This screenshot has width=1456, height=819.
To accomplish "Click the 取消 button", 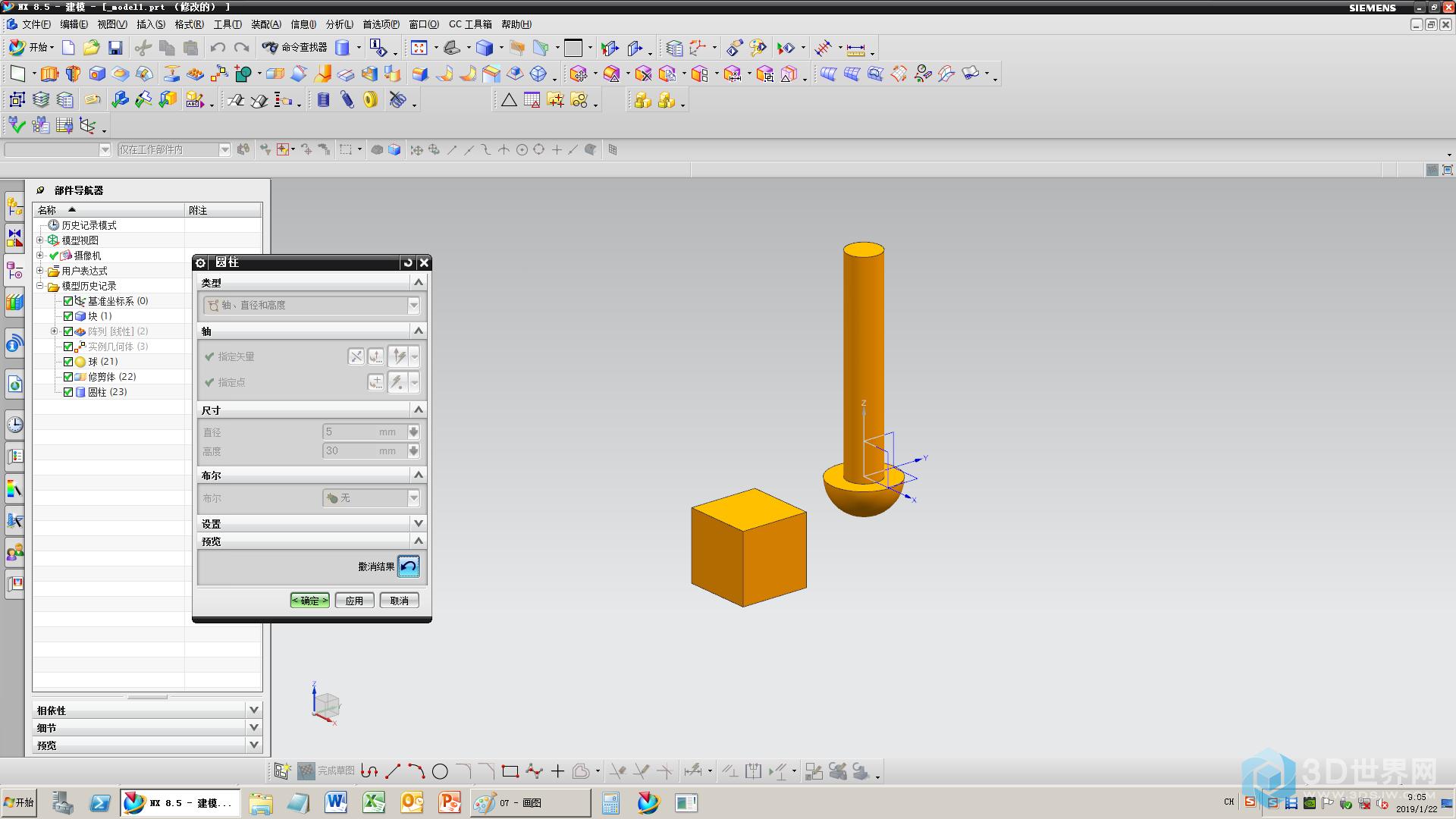I will [x=399, y=601].
